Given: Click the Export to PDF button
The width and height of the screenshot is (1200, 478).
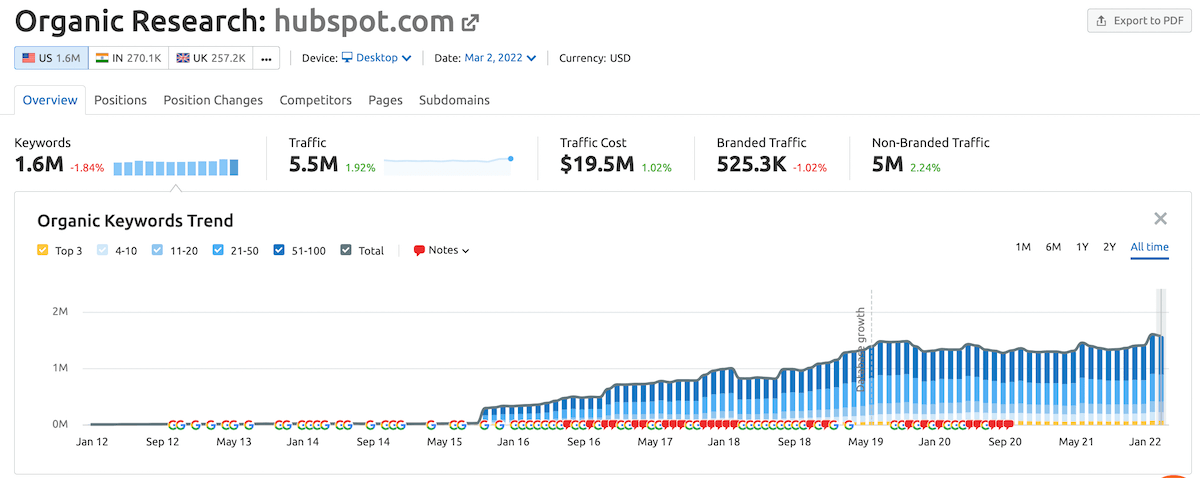Looking at the screenshot, I should 1139,21.
